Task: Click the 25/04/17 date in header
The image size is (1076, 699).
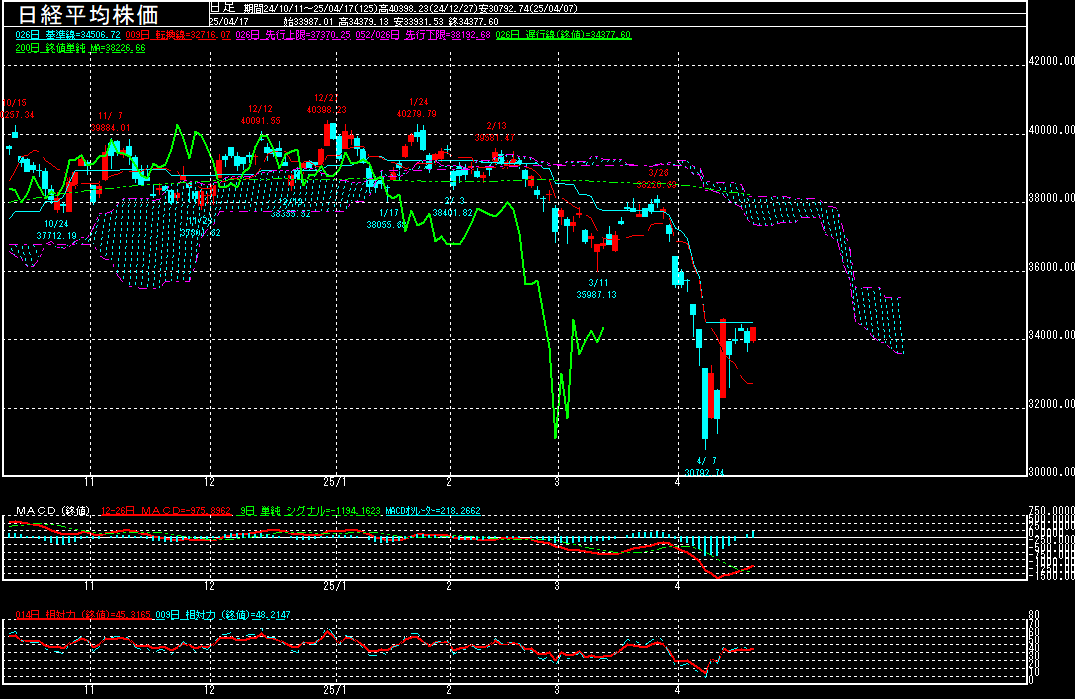Action: pyautogui.click(x=229, y=21)
